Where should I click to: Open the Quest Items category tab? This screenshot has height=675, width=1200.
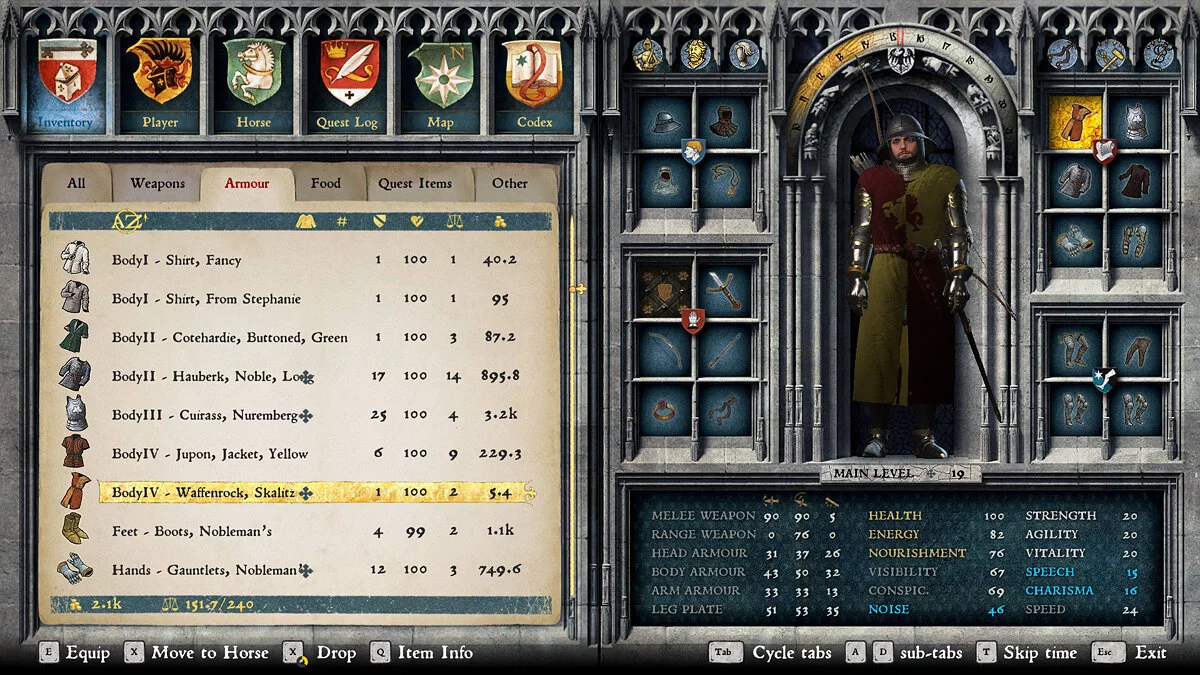(x=415, y=184)
